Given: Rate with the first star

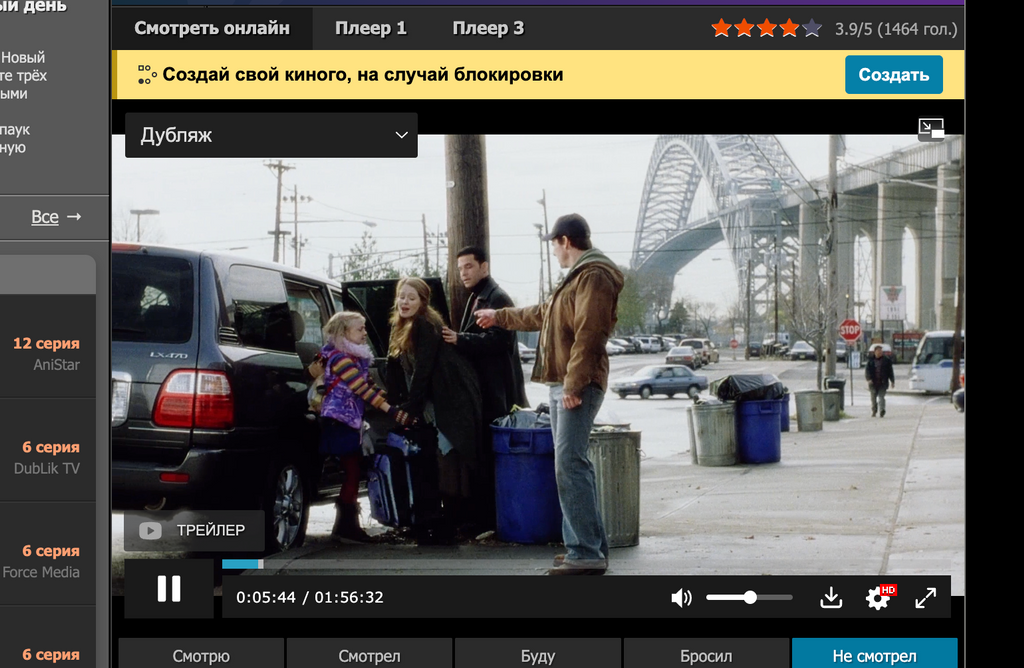Looking at the screenshot, I should (721, 28).
